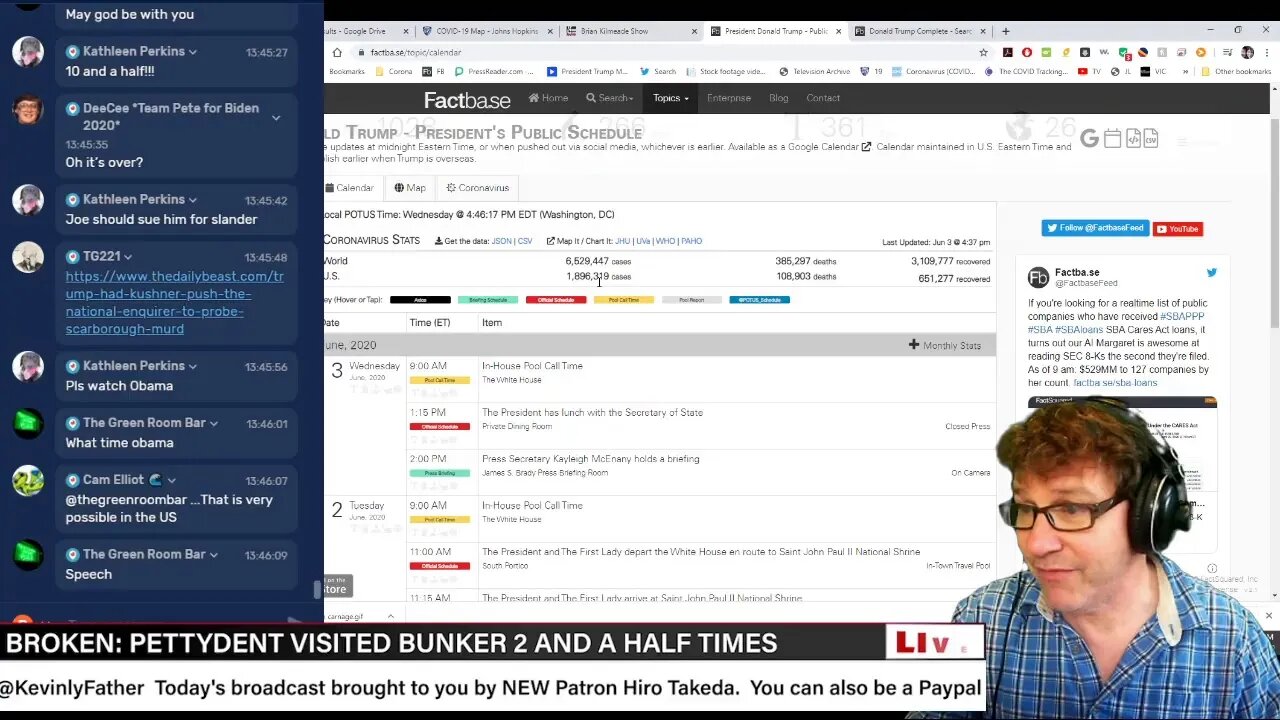Open the PAHO chart link
The image size is (1280, 720).
(692, 241)
